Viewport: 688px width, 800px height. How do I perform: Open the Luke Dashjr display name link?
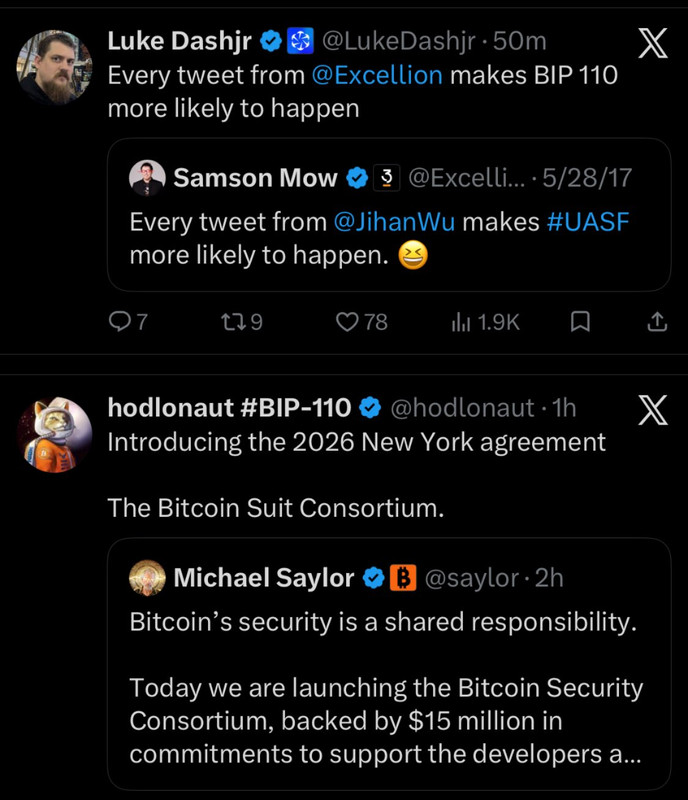point(180,41)
